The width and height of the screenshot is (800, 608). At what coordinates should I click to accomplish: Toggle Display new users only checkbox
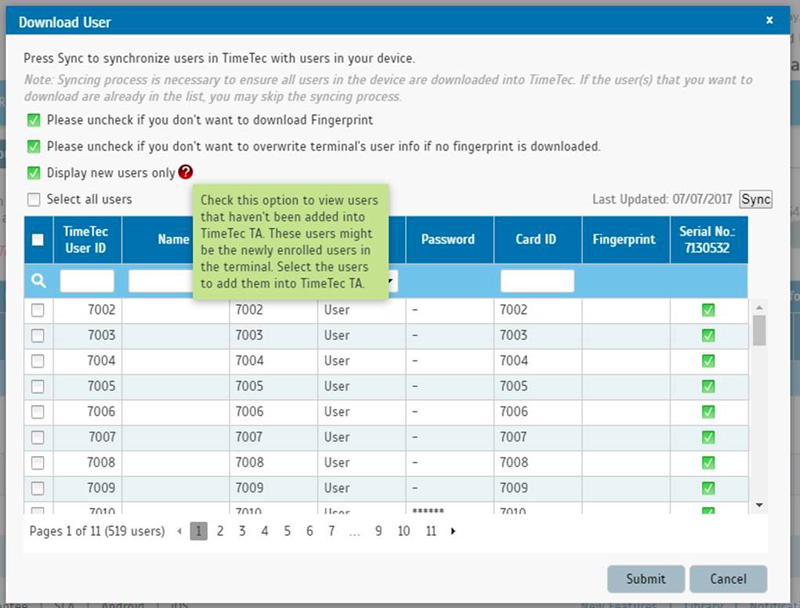tap(34, 173)
